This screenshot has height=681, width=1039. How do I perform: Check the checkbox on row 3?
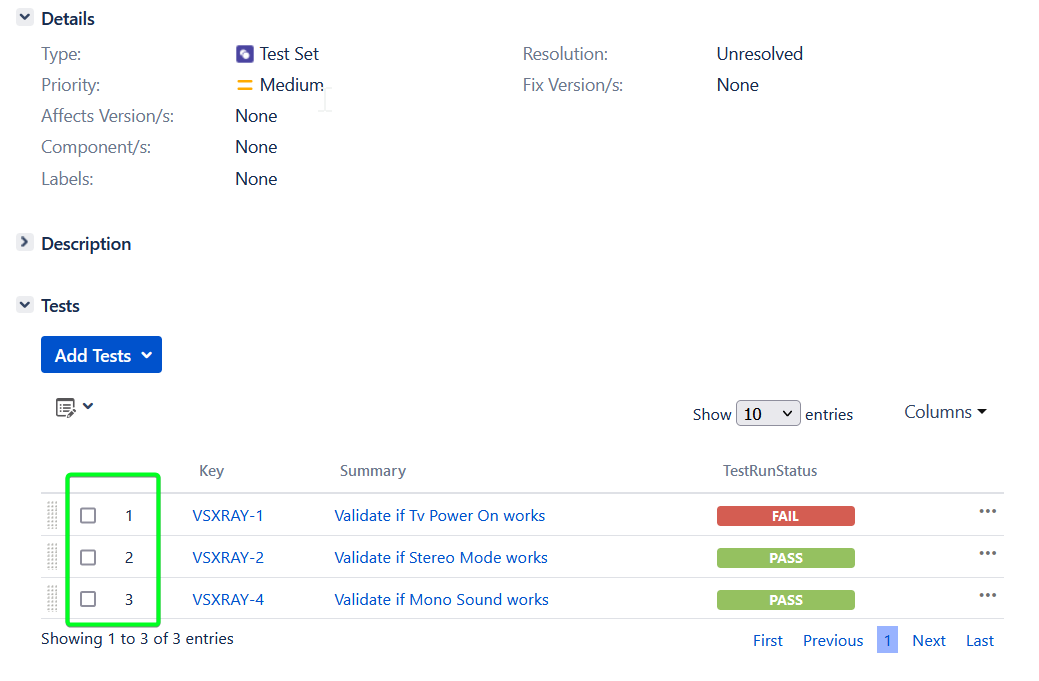click(88, 599)
